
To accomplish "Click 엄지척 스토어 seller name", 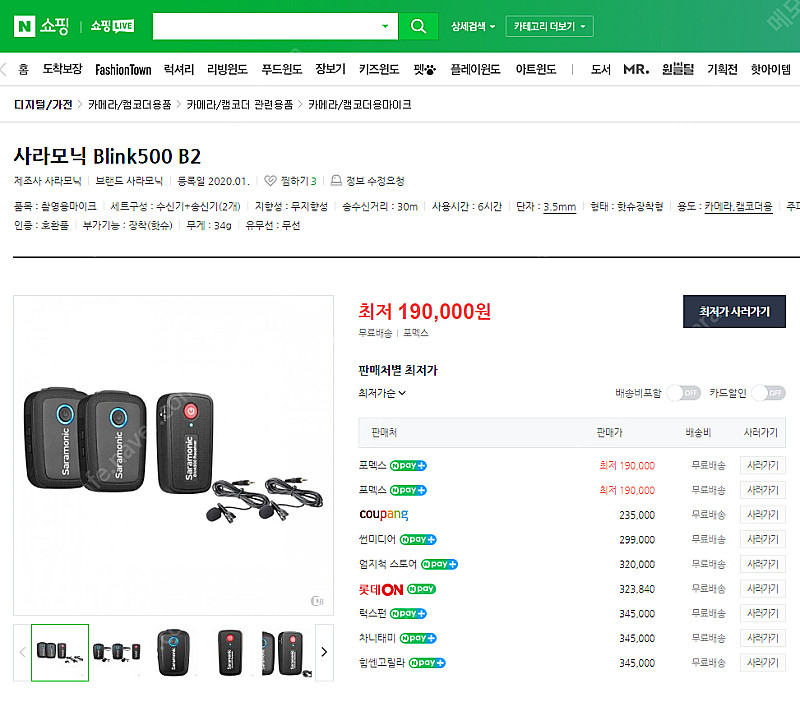I will (388, 564).
